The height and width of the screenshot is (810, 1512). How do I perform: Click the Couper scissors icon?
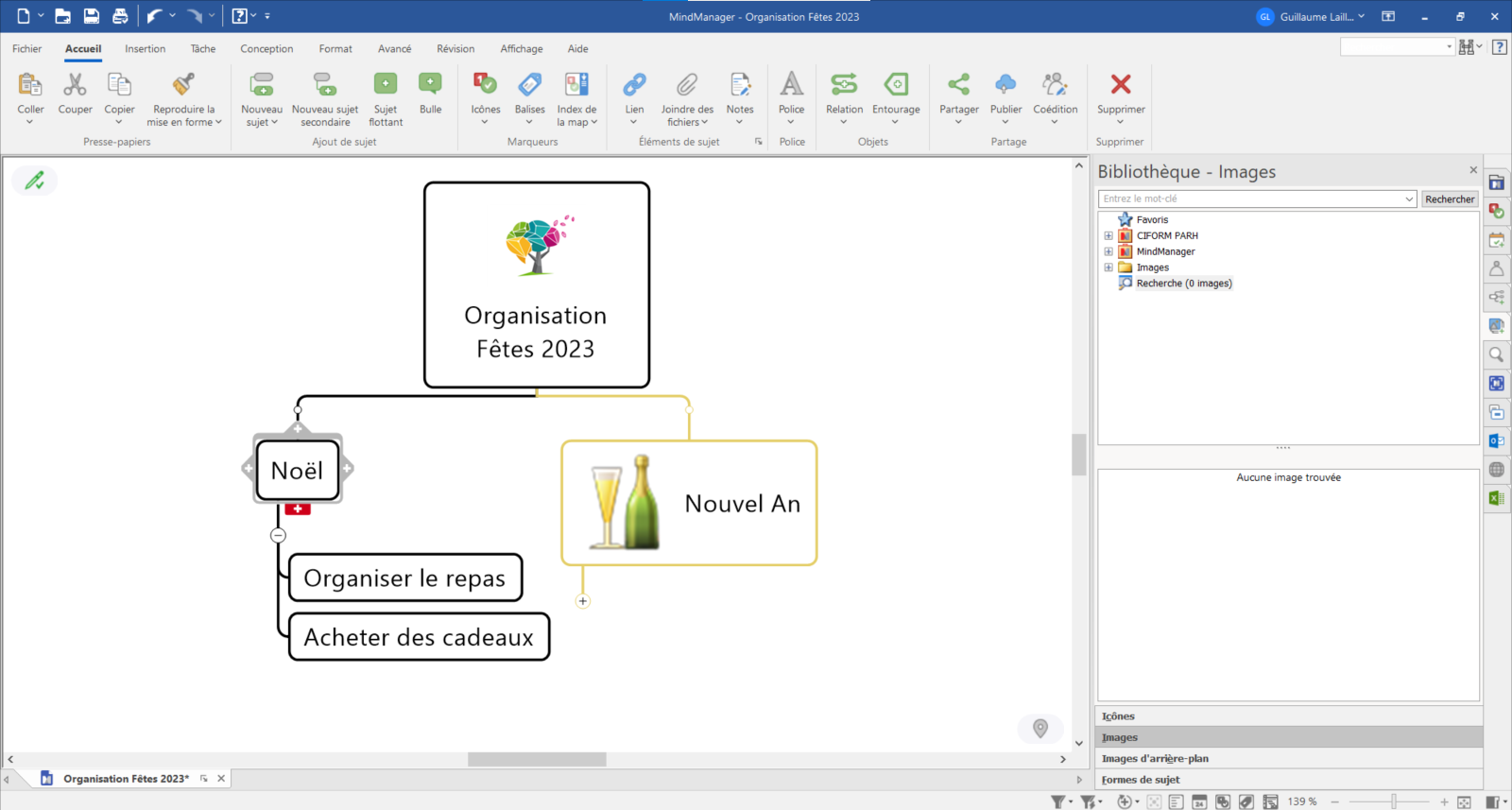(x=75, y=86)
